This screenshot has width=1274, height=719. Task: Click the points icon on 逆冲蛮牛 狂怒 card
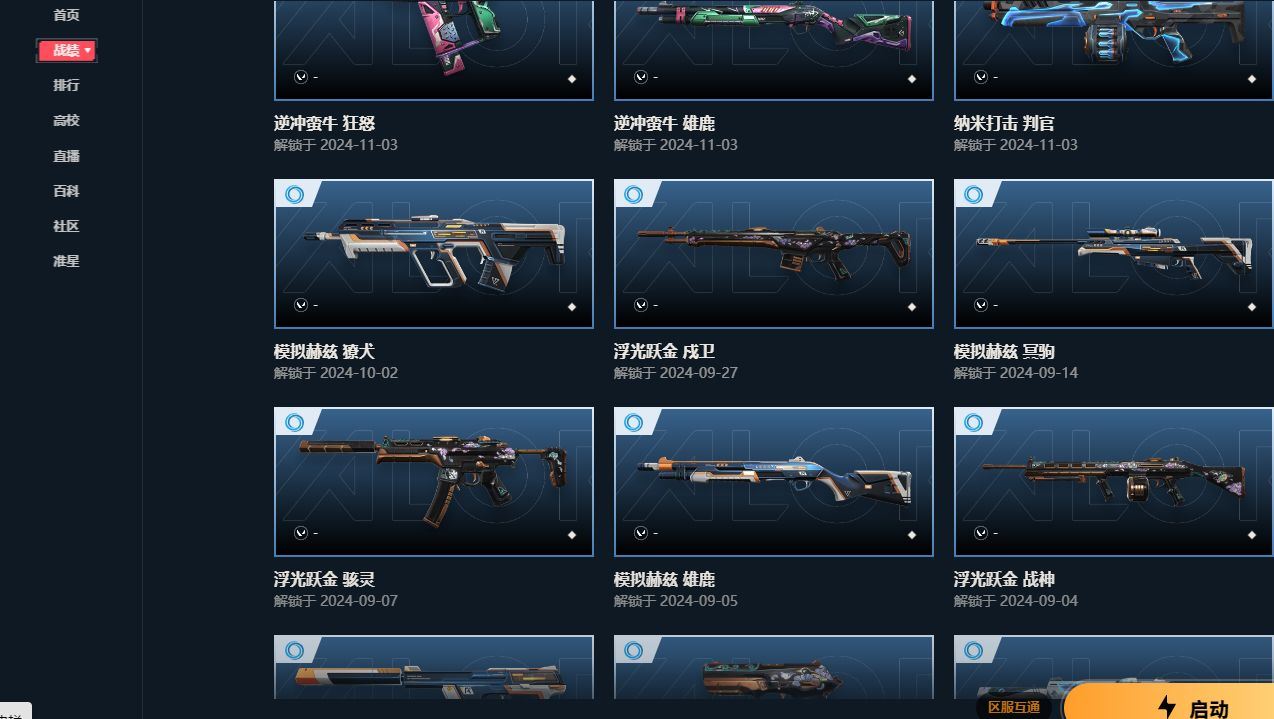(x=301, y=77)
